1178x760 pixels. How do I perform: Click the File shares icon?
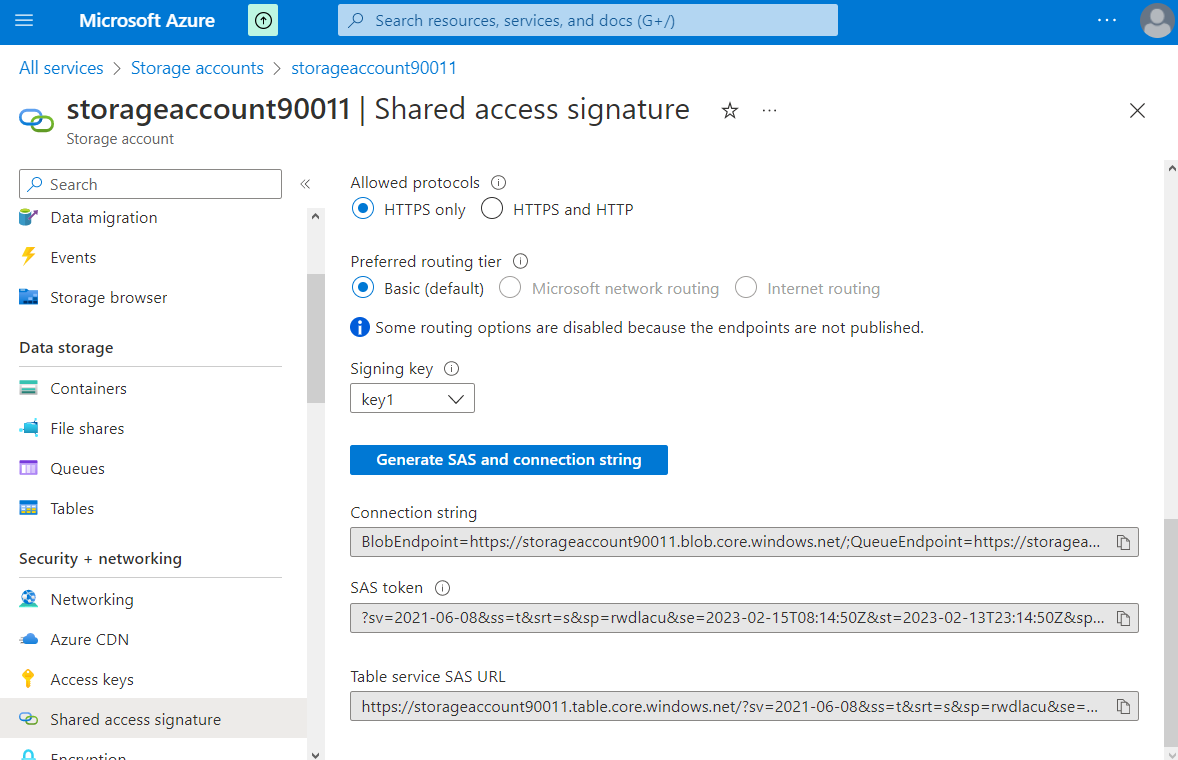[x=29, y=428]
